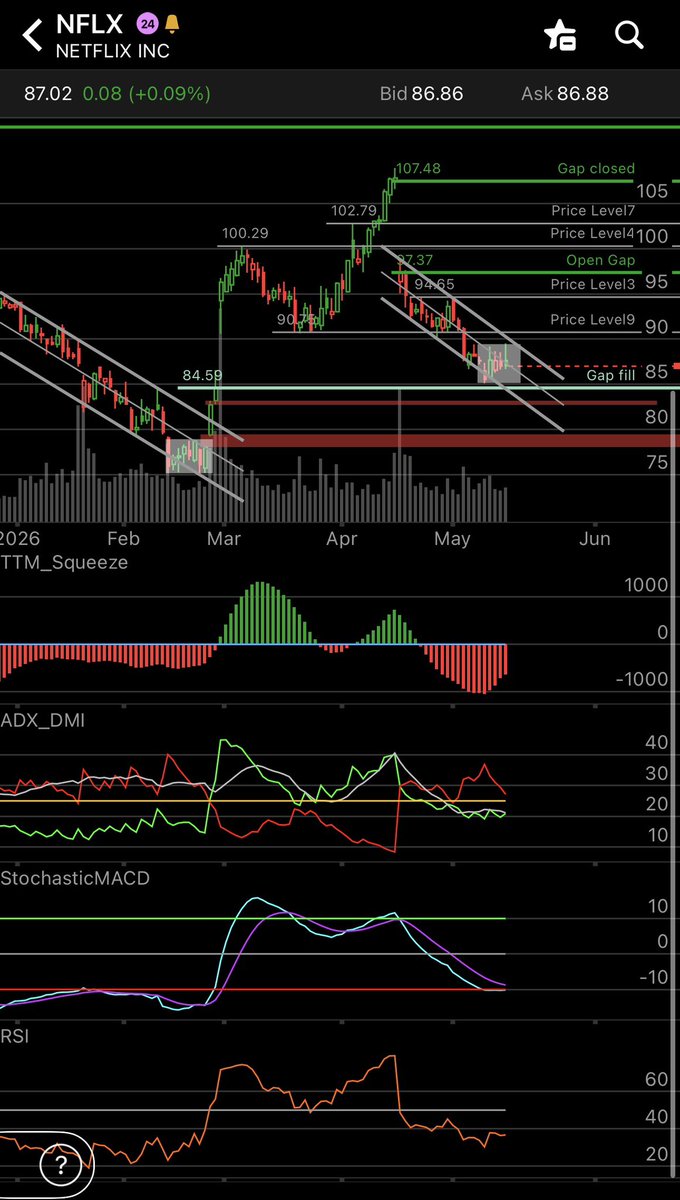Tap the 107.48 high price label

click(418, 169)
